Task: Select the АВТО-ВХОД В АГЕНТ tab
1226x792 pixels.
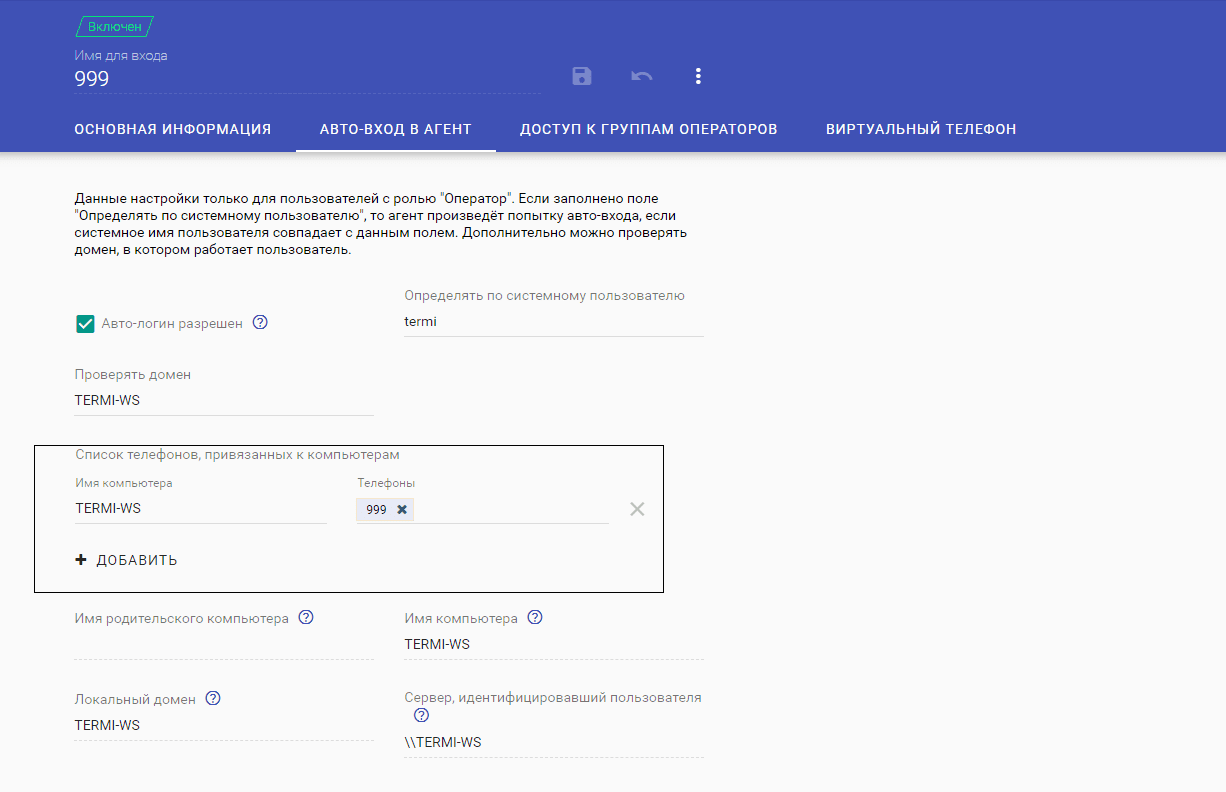Action: pyautogui.click(x=396, y=129)
